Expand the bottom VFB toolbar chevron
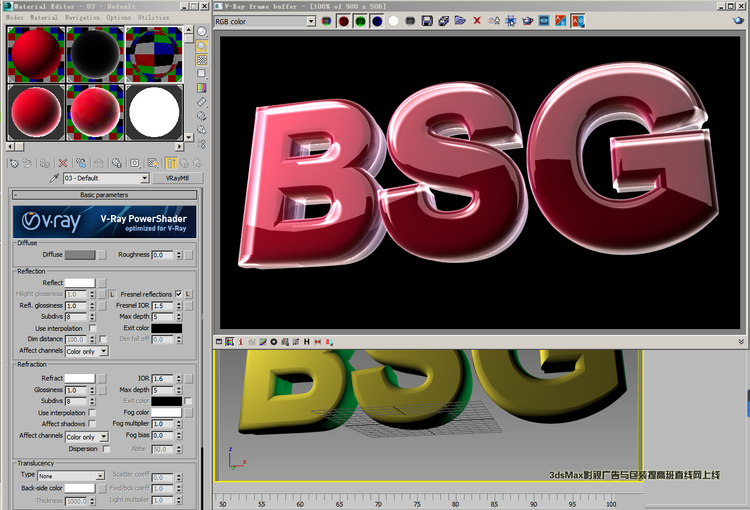 pyautogui.click(x=741, y=342)
